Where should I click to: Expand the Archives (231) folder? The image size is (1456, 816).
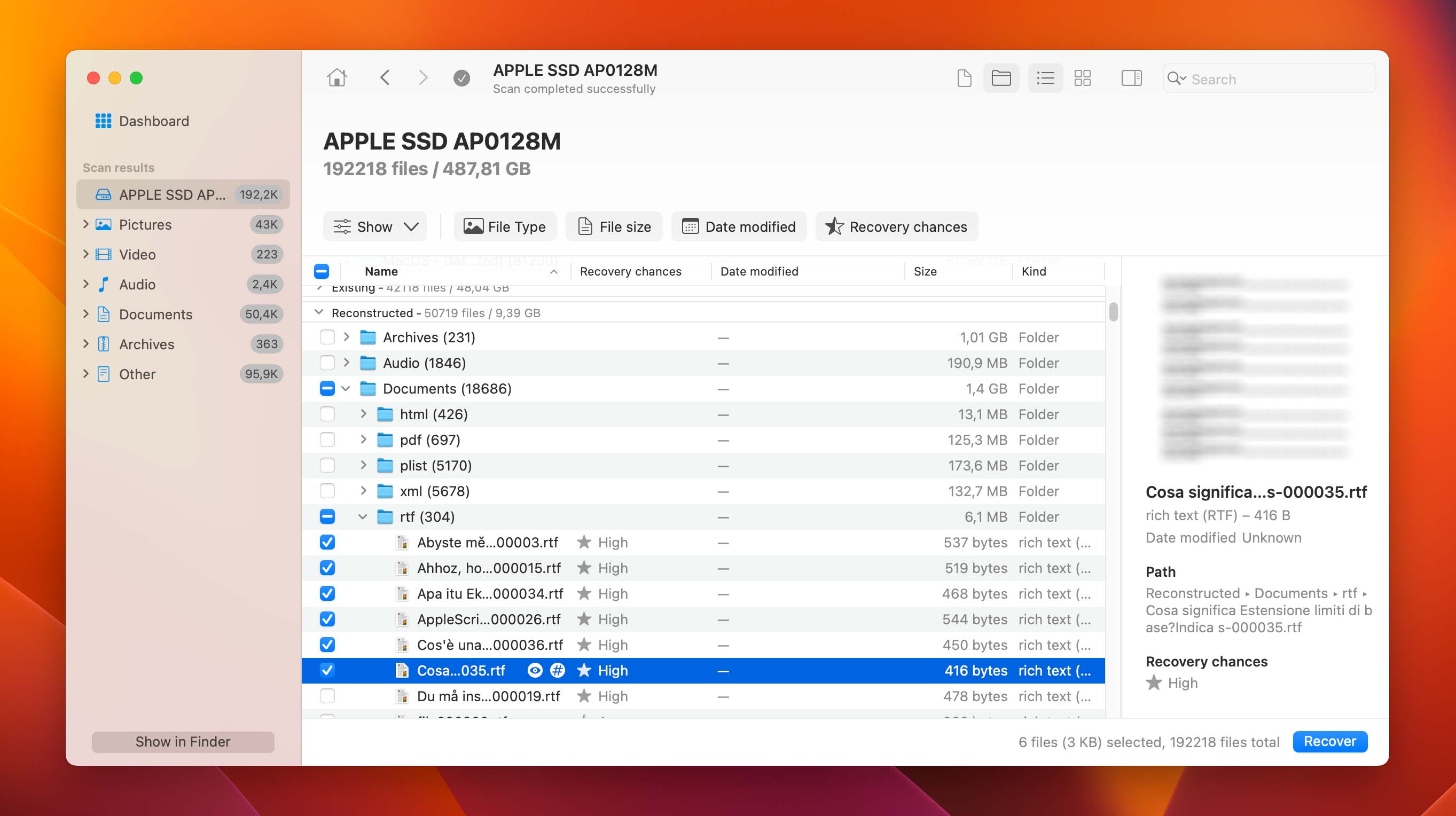[x=347, y=338]
